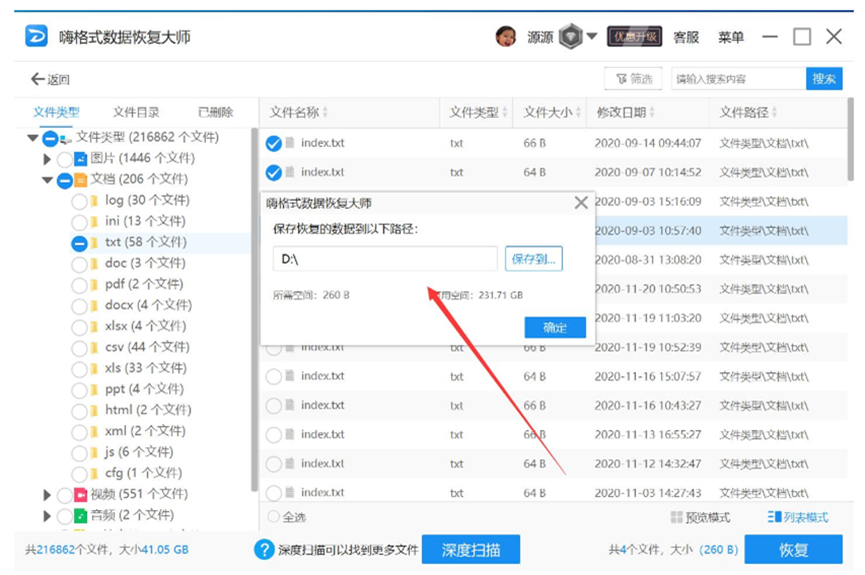
Task: Click the 优惠升级 upgrade button
Action: point(634,37)
